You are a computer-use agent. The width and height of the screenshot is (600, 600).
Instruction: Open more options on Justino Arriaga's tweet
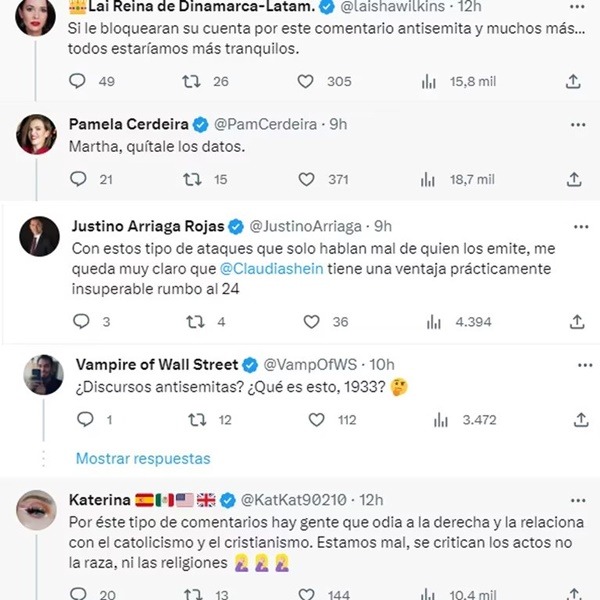pos(577,226)
